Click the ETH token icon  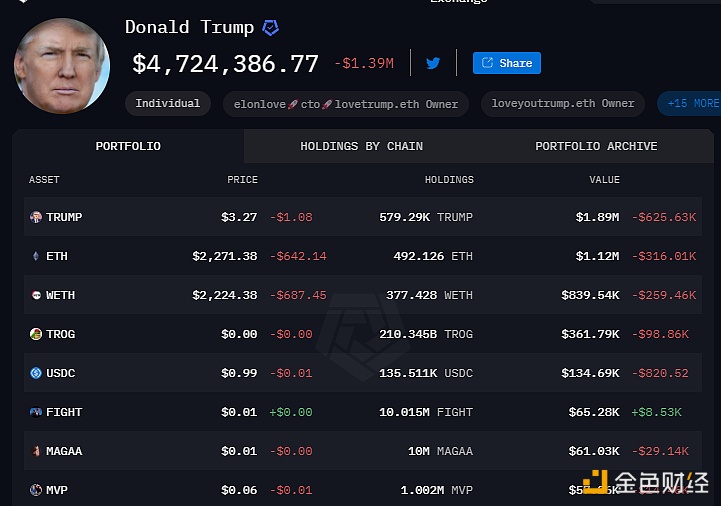click(x=36, y=256)
